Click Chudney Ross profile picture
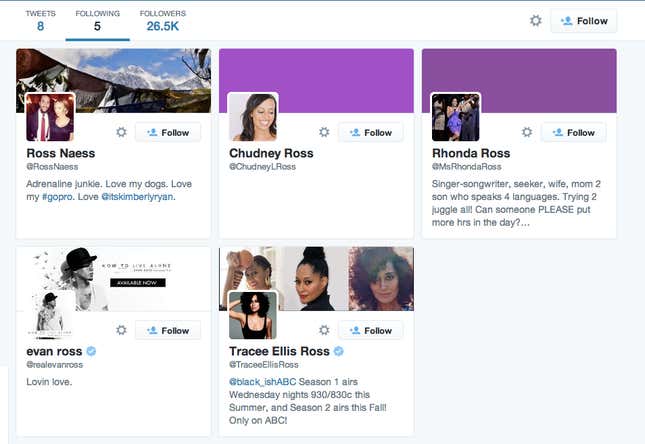Screen dimensions: 645x444 click(x=253, y=117)
